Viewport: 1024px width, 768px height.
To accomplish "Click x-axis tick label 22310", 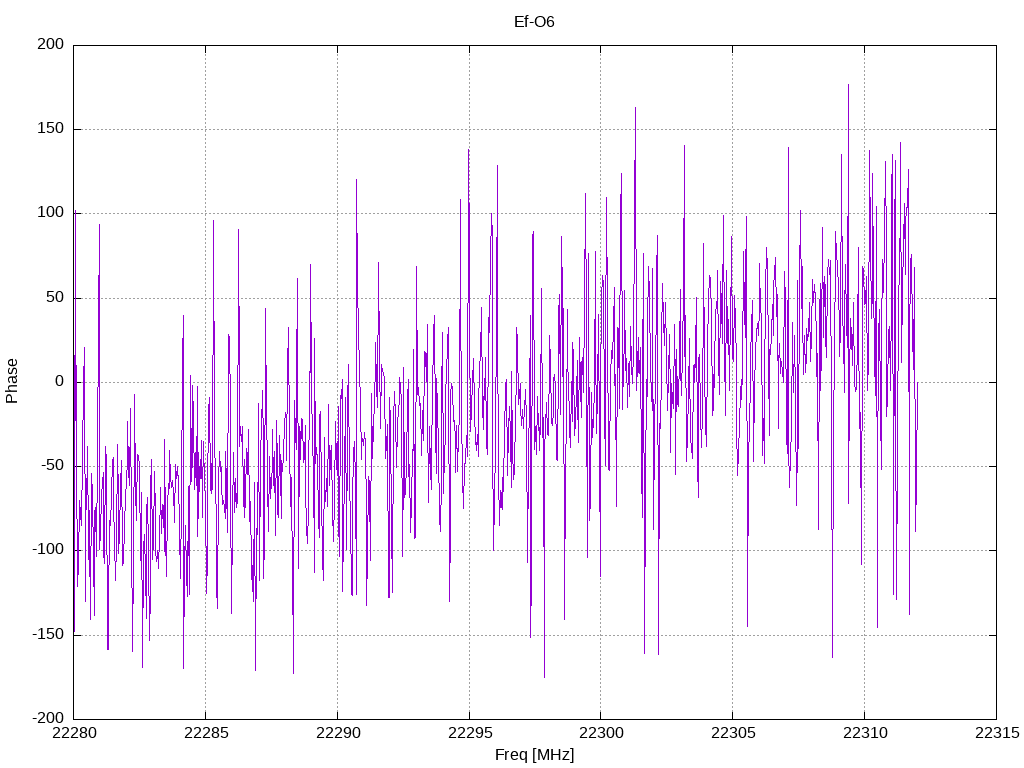I will coord(865,733).
